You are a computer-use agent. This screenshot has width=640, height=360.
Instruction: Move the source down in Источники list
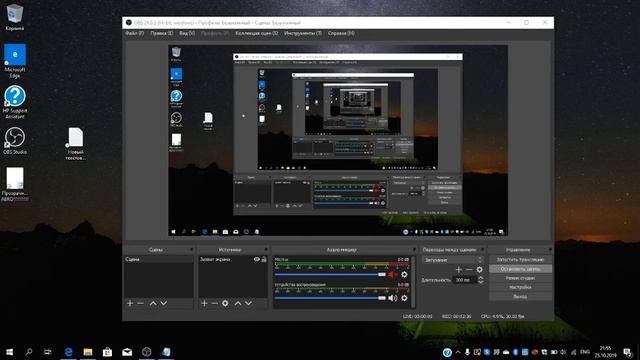pyautogui.click(x=248, y=303)
